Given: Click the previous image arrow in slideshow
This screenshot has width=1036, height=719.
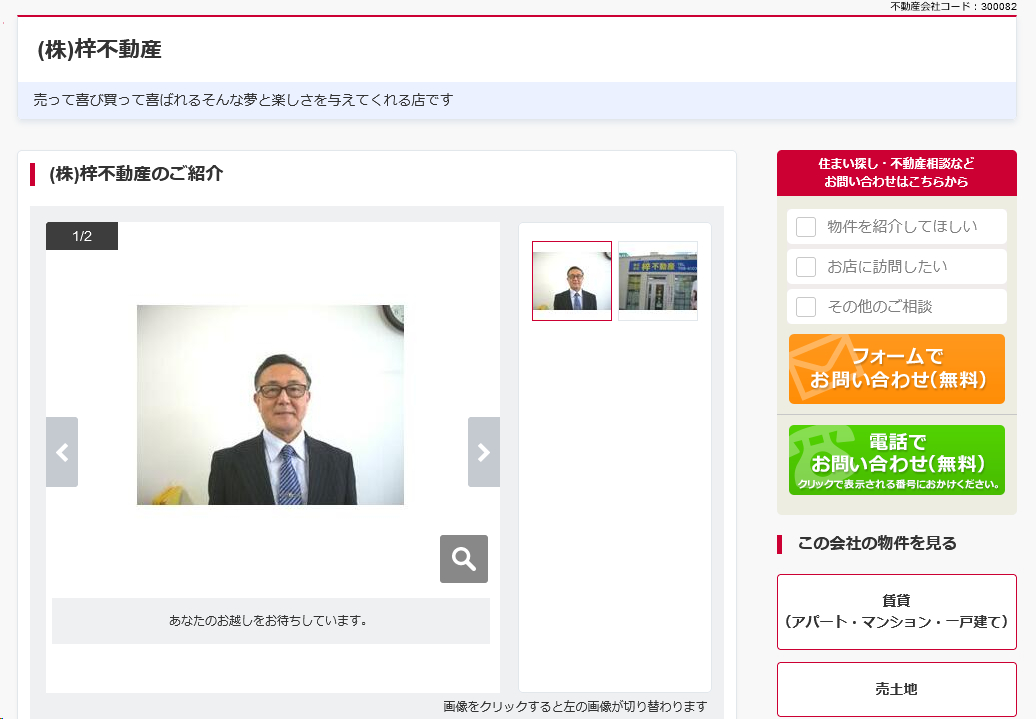Looking at the screenshot, I should tap(62, 452).
